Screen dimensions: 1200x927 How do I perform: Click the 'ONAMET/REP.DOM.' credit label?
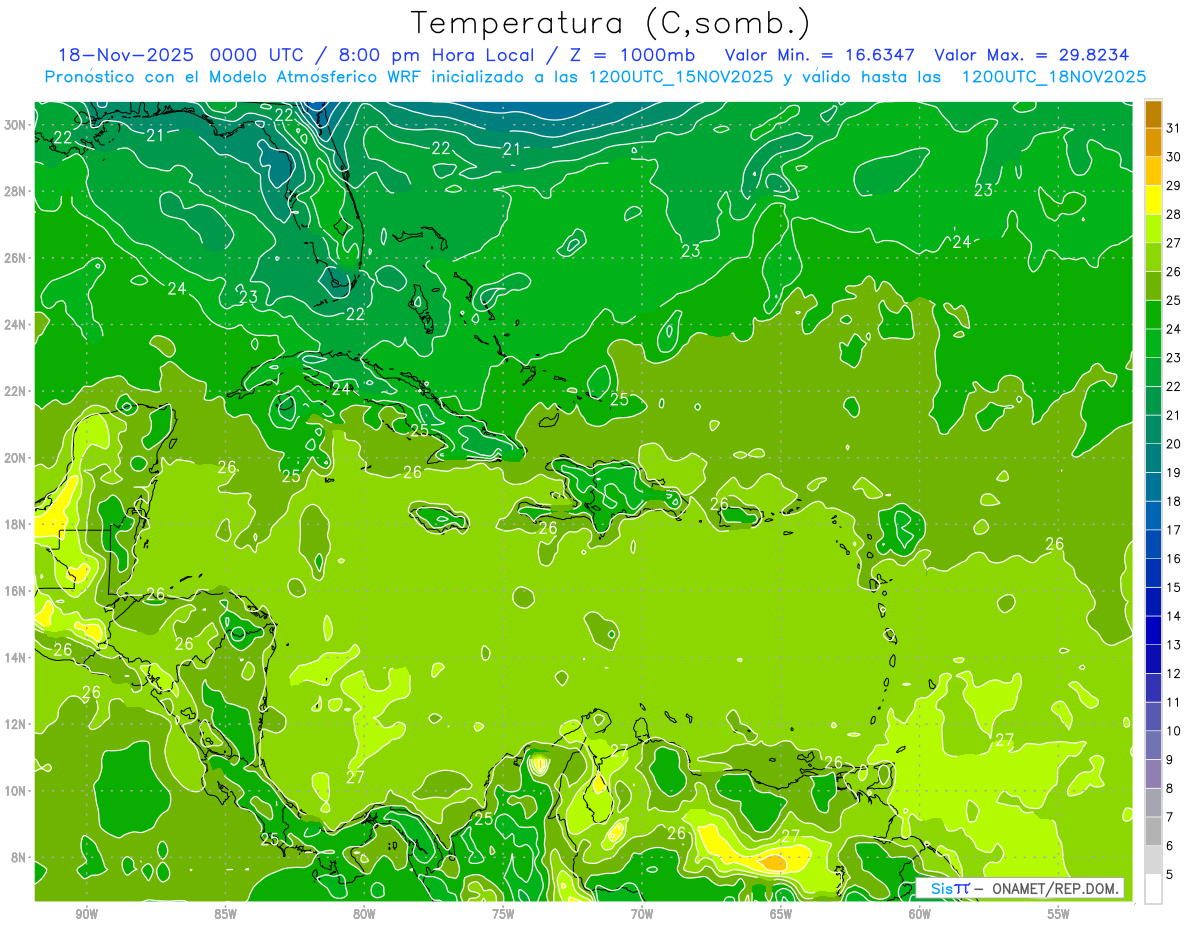click(1054, 888)
